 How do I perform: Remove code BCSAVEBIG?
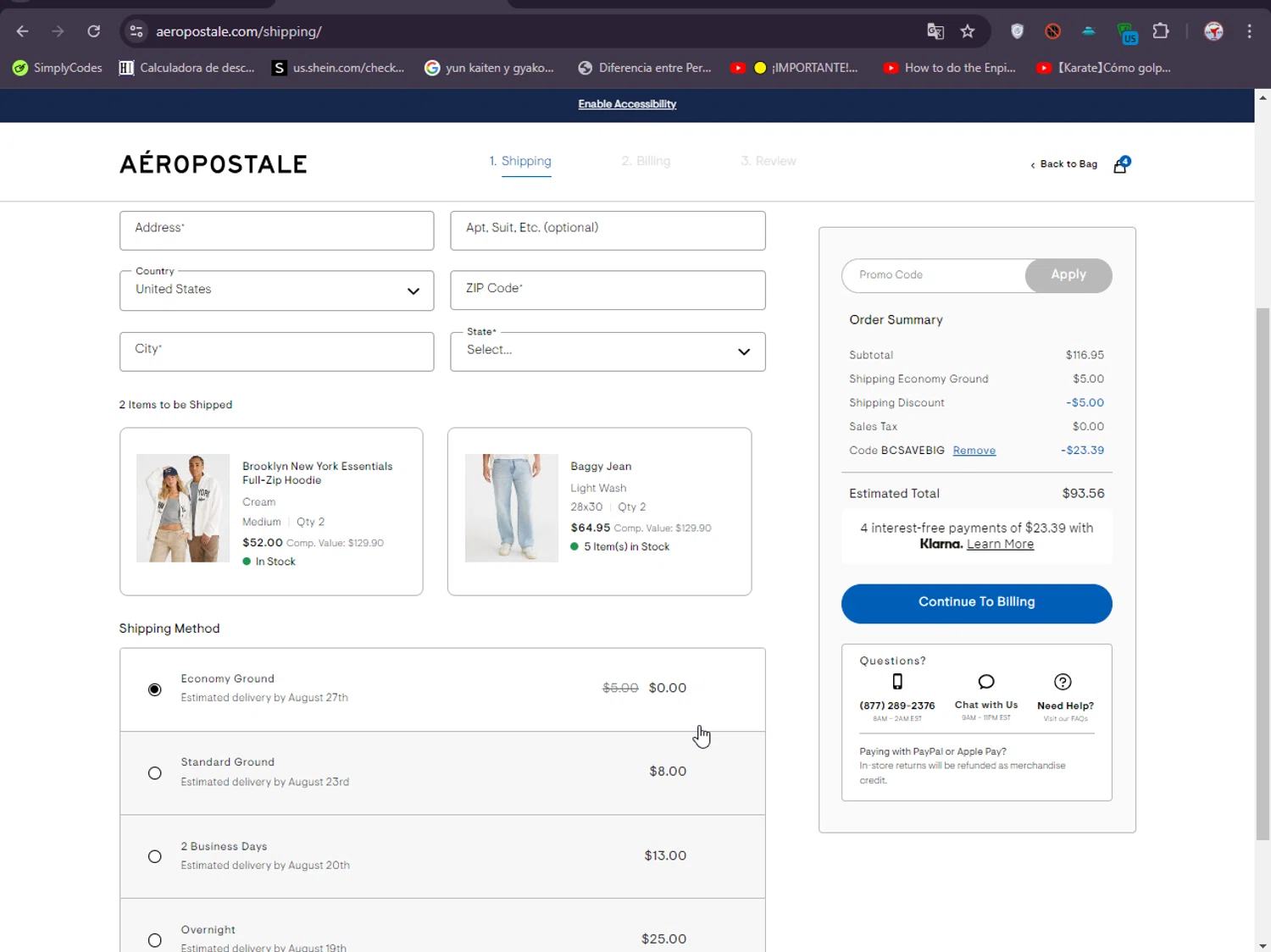[974, 451]
